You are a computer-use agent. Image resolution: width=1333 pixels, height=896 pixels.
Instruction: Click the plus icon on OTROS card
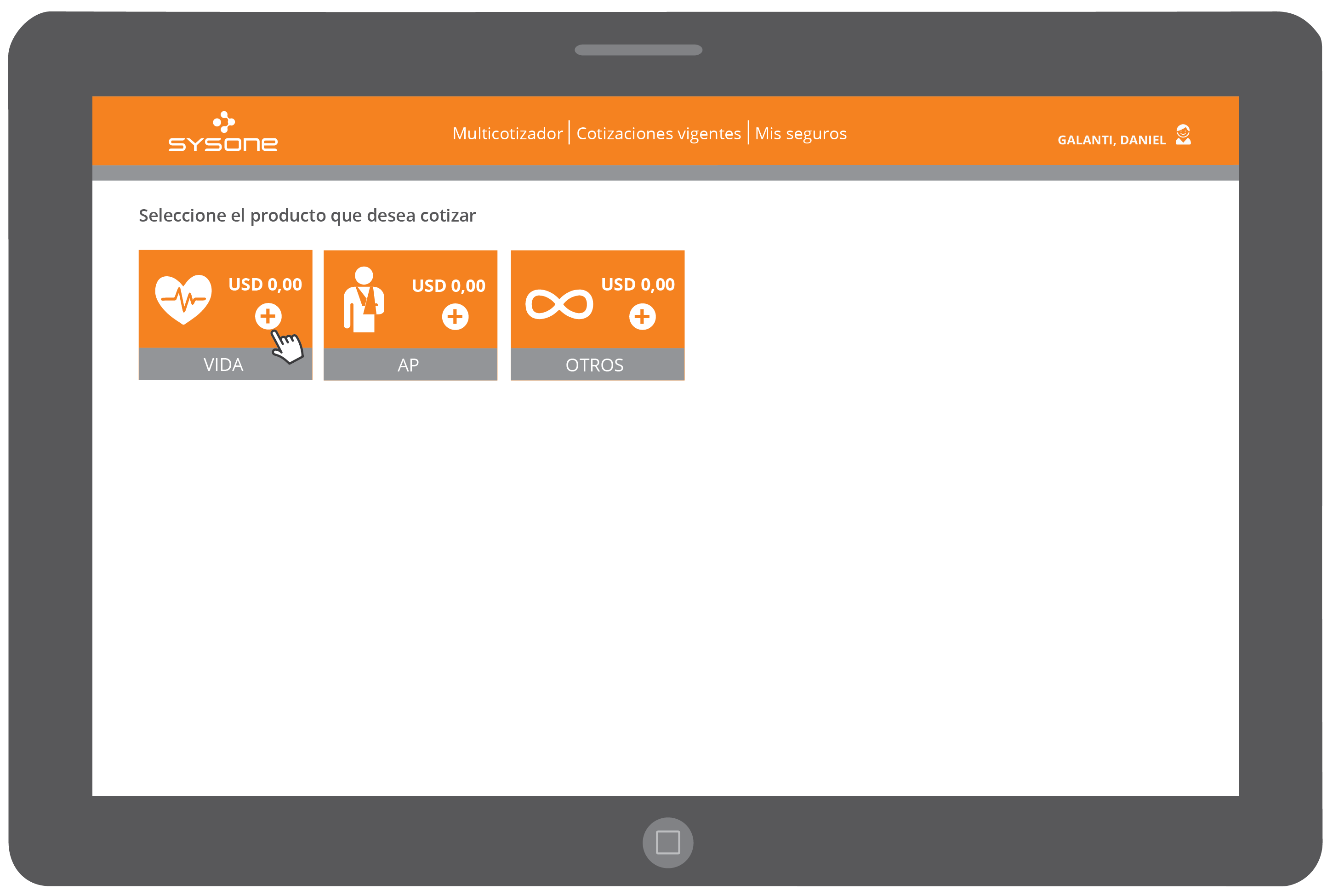(x=642, y=317)
